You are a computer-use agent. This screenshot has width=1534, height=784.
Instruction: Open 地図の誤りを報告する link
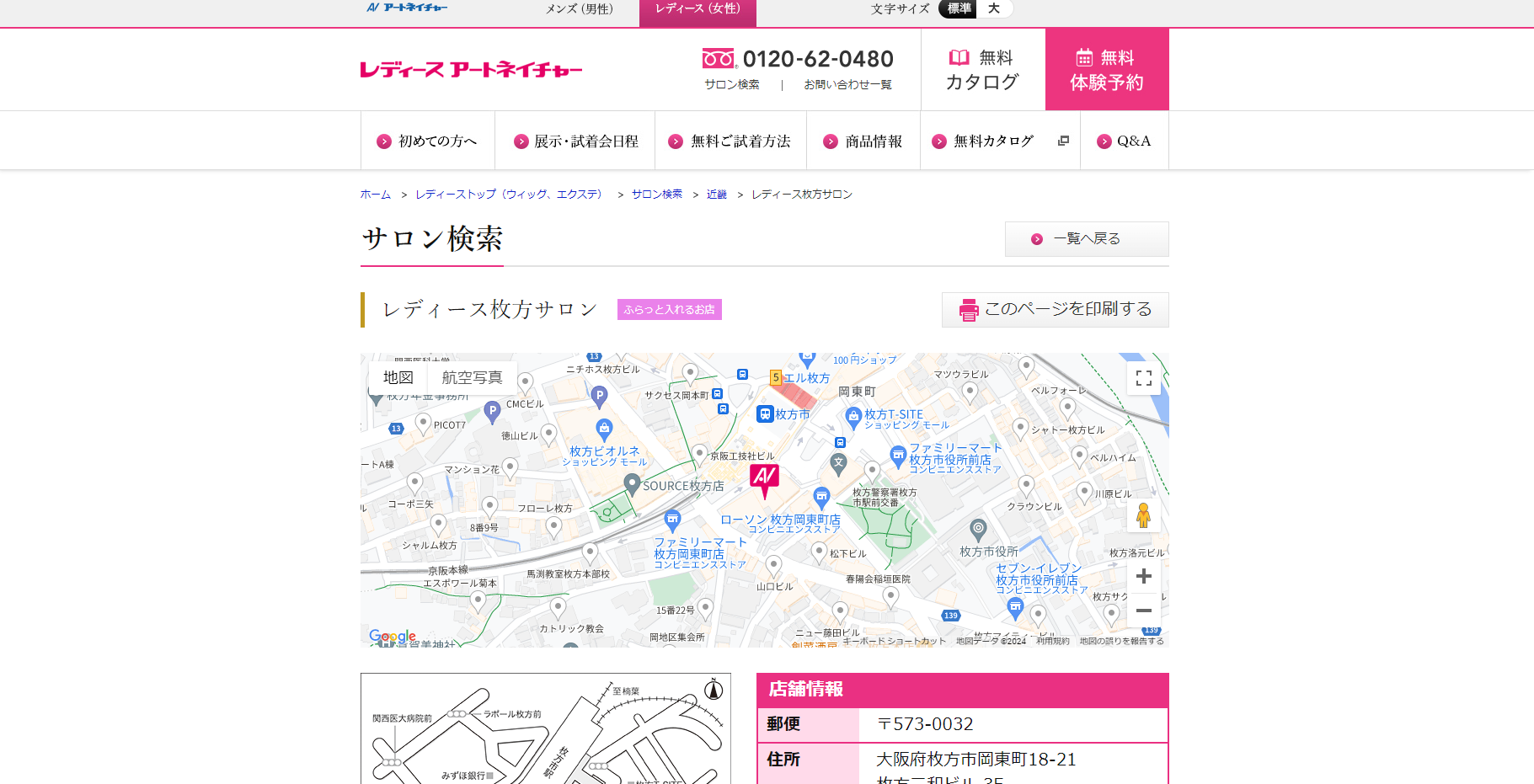[x=1122, y=641]
